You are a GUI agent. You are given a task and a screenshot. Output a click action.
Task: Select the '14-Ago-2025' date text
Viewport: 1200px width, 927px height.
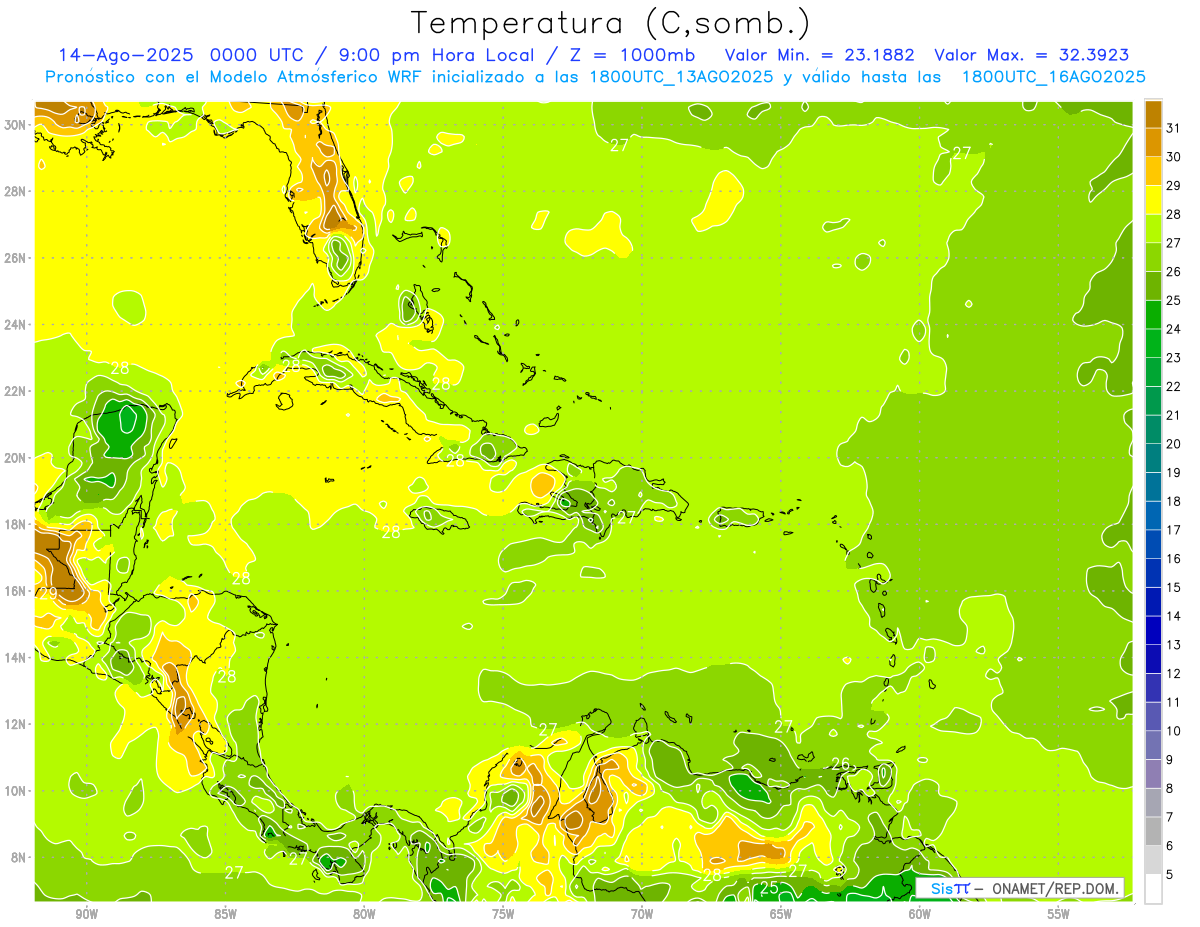coord(126,55)
